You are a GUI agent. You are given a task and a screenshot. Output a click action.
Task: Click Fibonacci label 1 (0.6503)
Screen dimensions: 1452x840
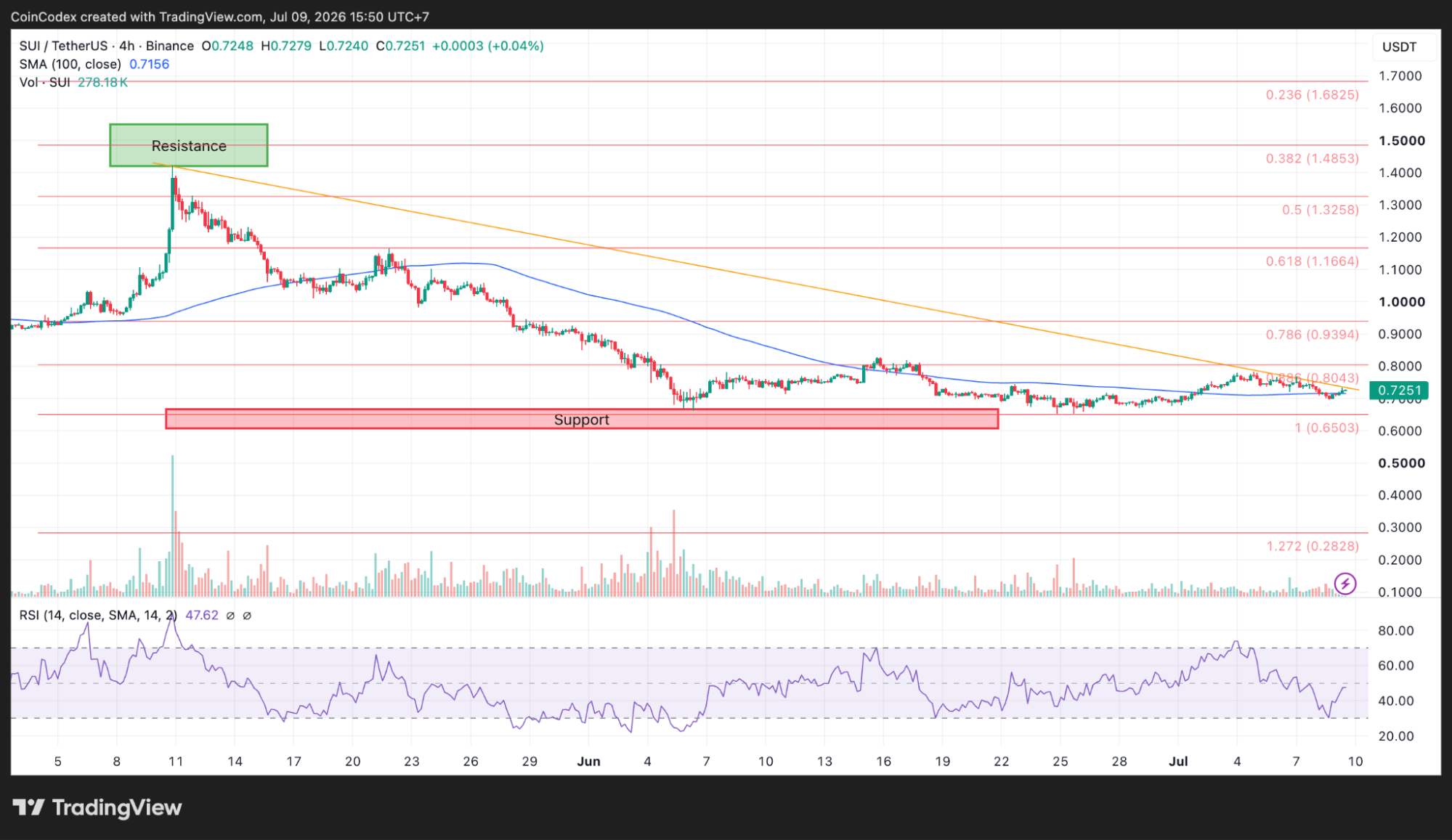tap(1326, 428)
